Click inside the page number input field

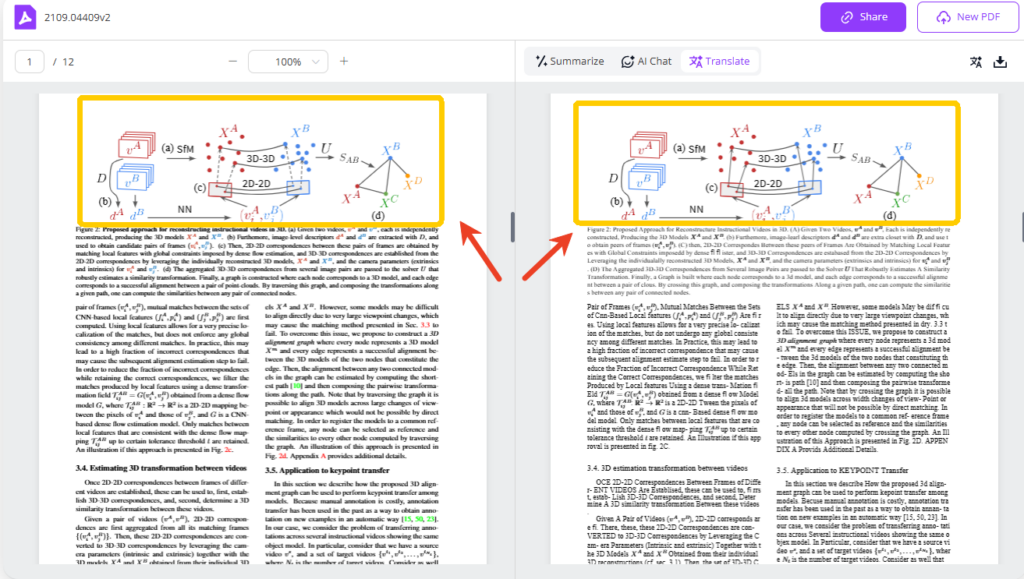29,61
